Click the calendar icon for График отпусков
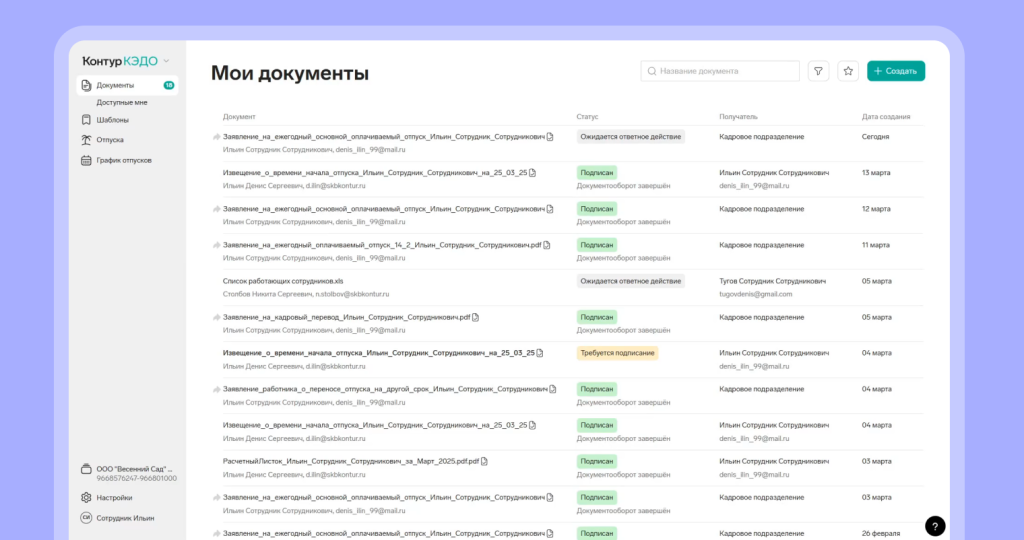 pyautogui.click(x=86, y=160)
